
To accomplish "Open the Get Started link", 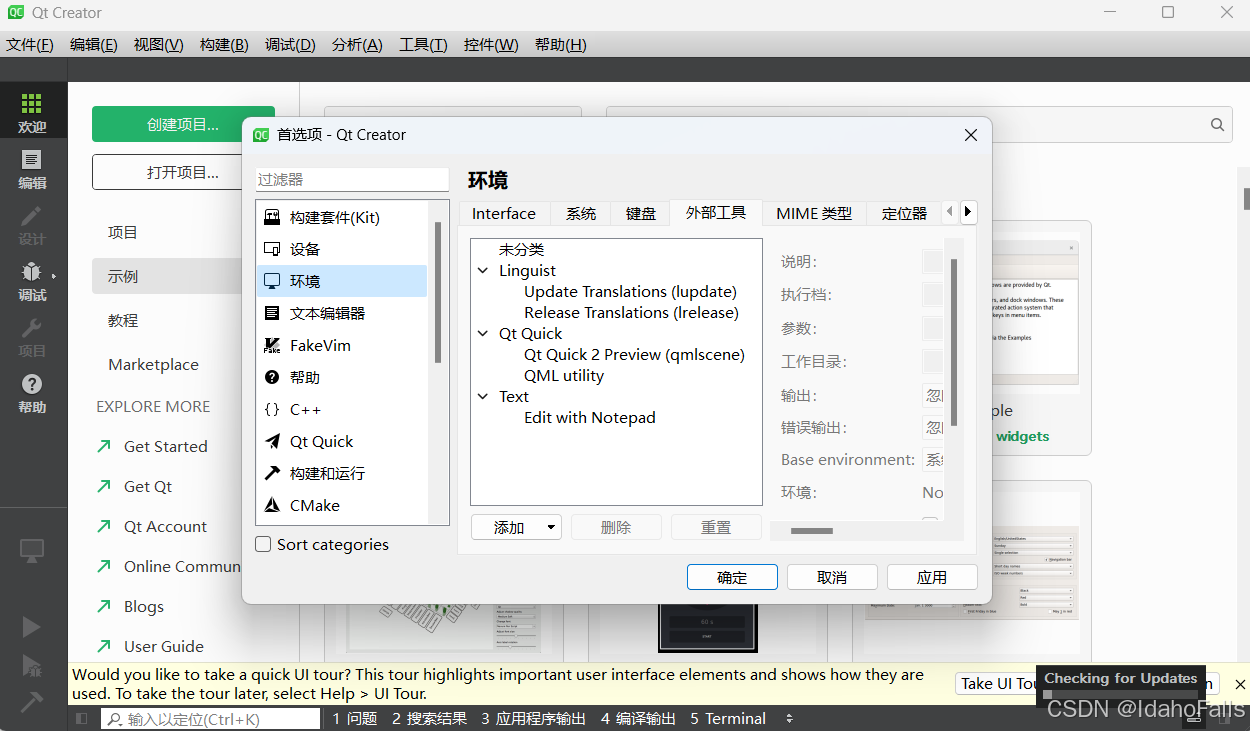I will click(x=165, y=446).
